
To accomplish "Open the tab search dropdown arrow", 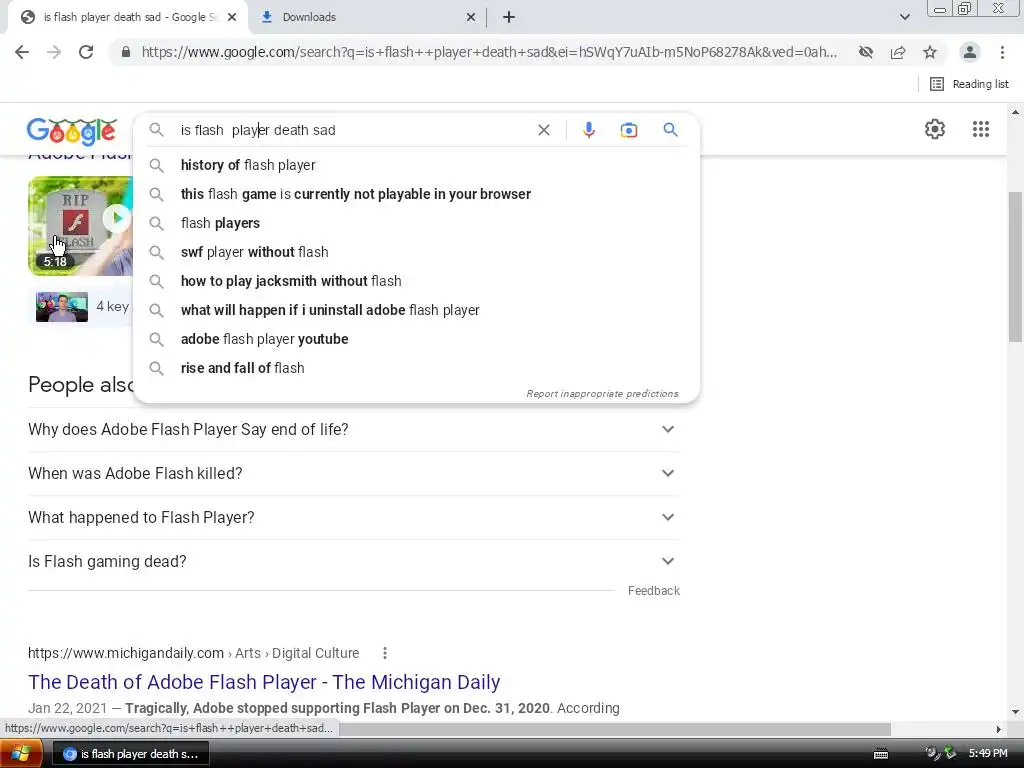I will [904, 17].
